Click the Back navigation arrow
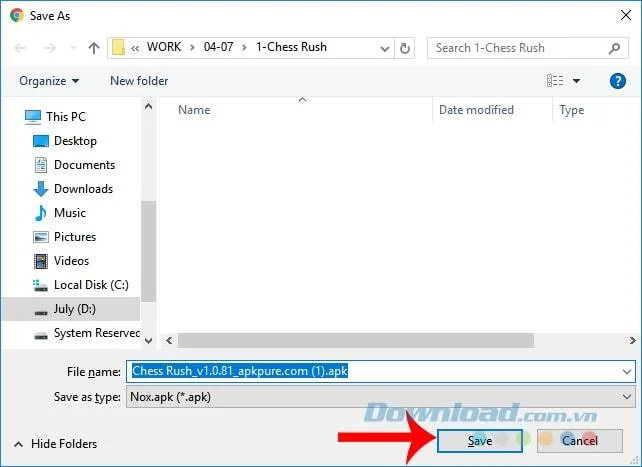 coord(20,48)
